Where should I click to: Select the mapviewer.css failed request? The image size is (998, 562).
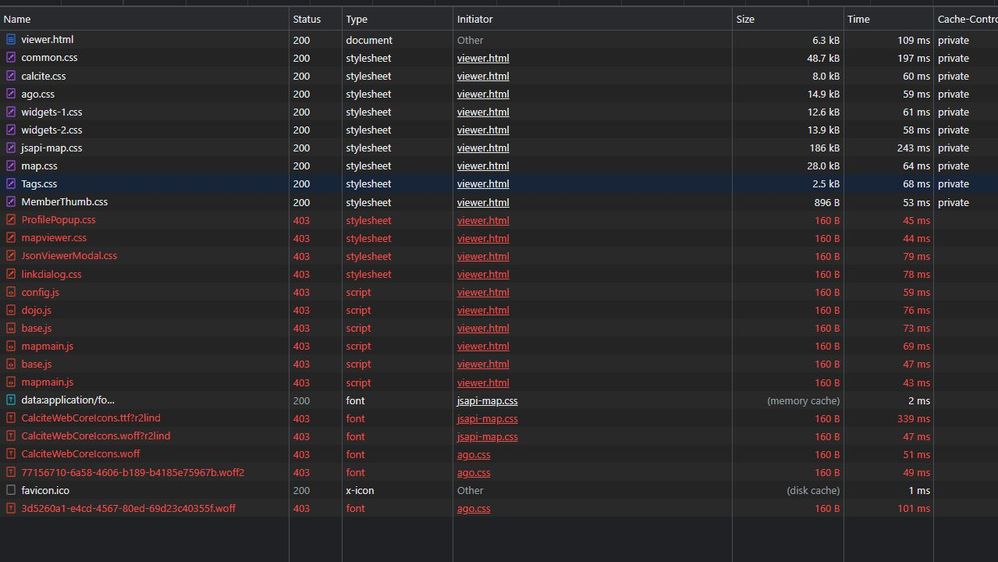tap(499, 237)
